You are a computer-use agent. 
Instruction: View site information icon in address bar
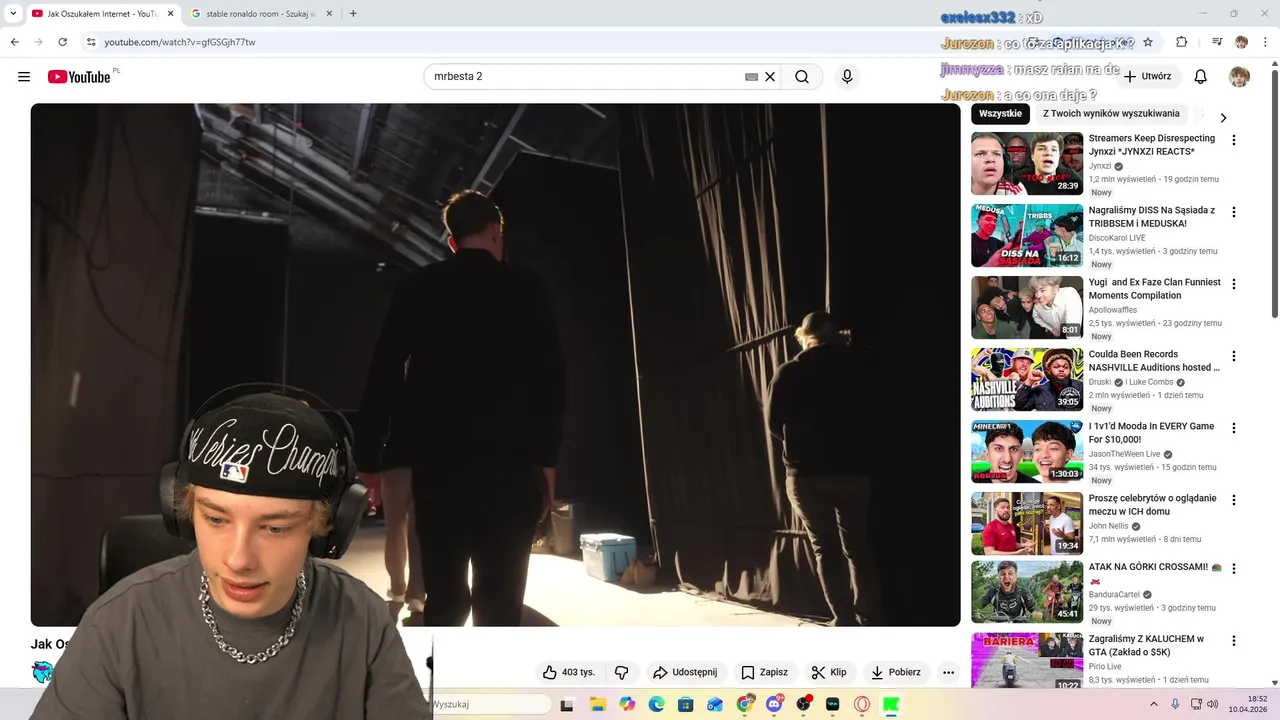[x=91, y=42]
